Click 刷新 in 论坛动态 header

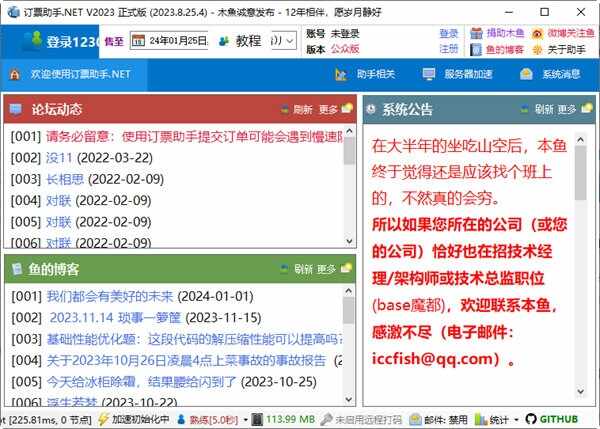tap(302, 110)
